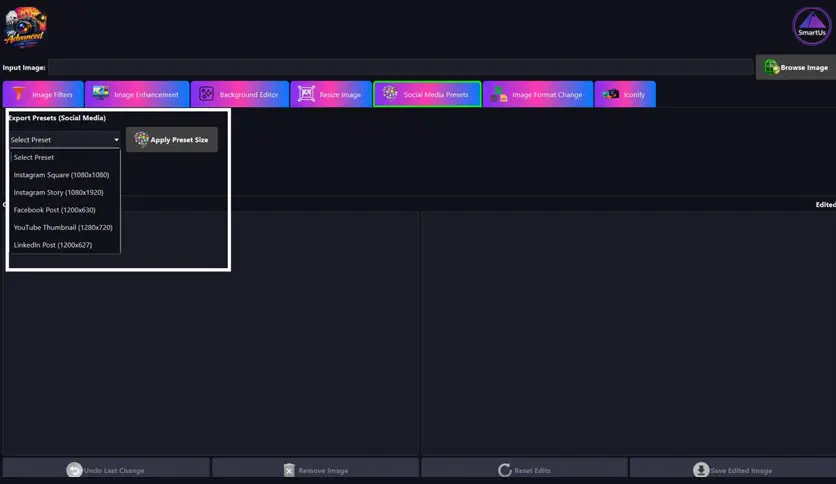The image size is (836, 484).
Task: Open the Image Filters tab
Action: coord(43,94)
